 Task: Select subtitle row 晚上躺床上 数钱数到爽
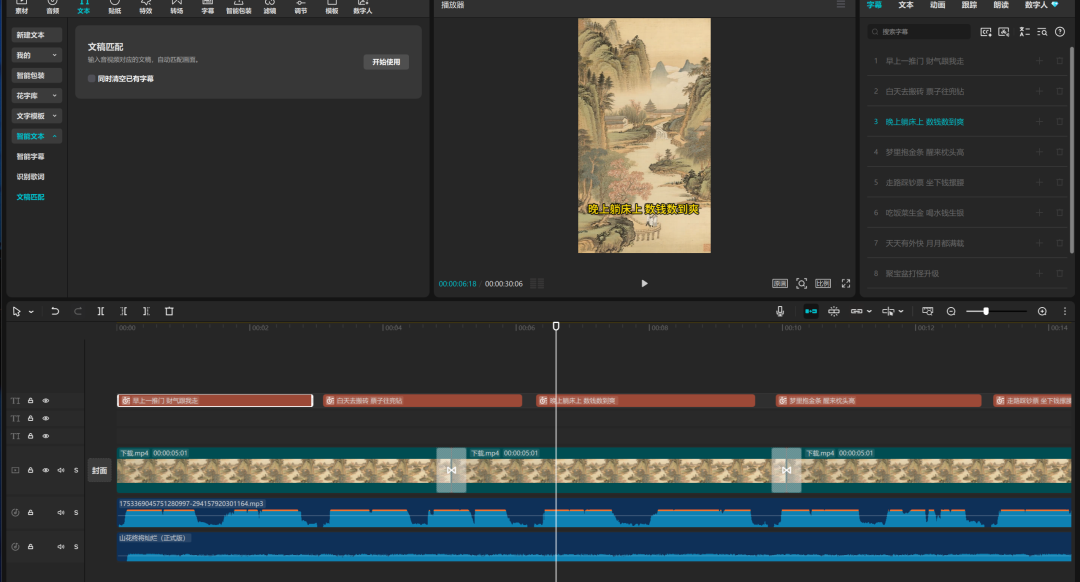point(967,121)
